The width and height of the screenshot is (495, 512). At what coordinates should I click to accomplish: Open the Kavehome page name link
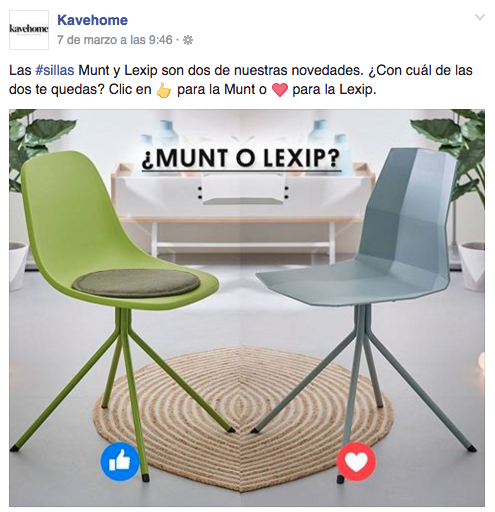coord(92,20)
